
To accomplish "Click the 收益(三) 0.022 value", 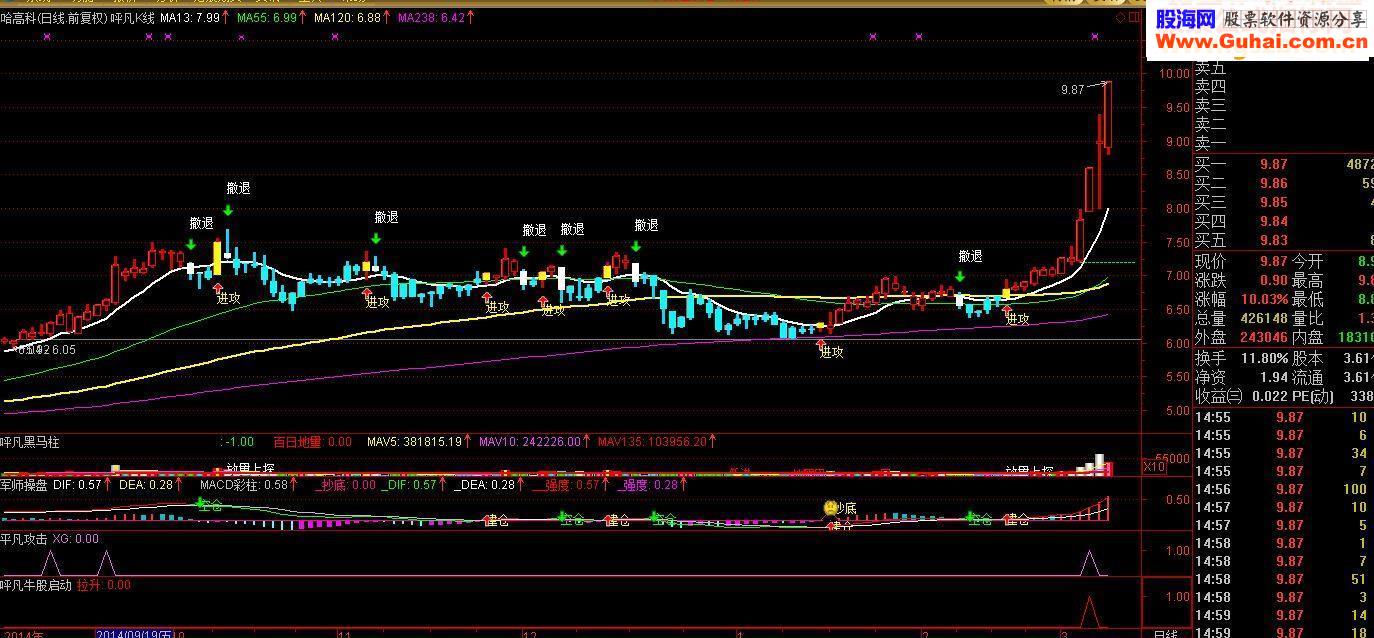I will click(1270, 396).
